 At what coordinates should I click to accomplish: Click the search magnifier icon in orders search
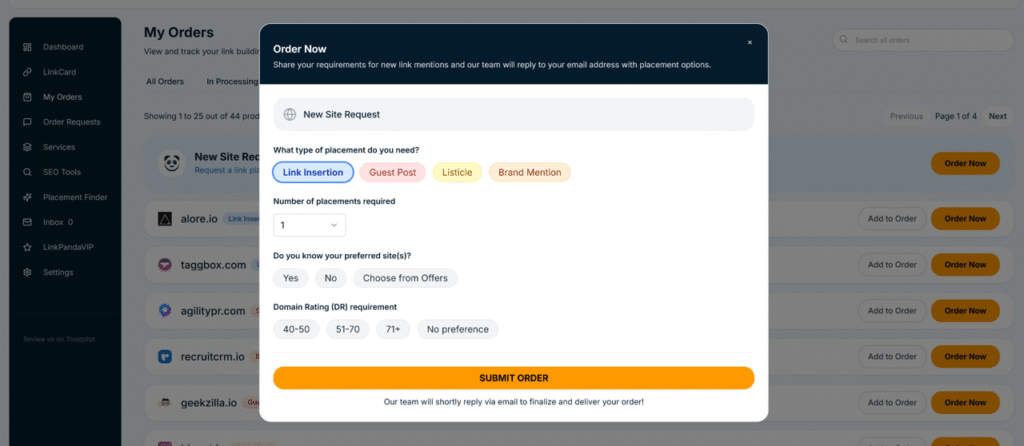point(844,40)
